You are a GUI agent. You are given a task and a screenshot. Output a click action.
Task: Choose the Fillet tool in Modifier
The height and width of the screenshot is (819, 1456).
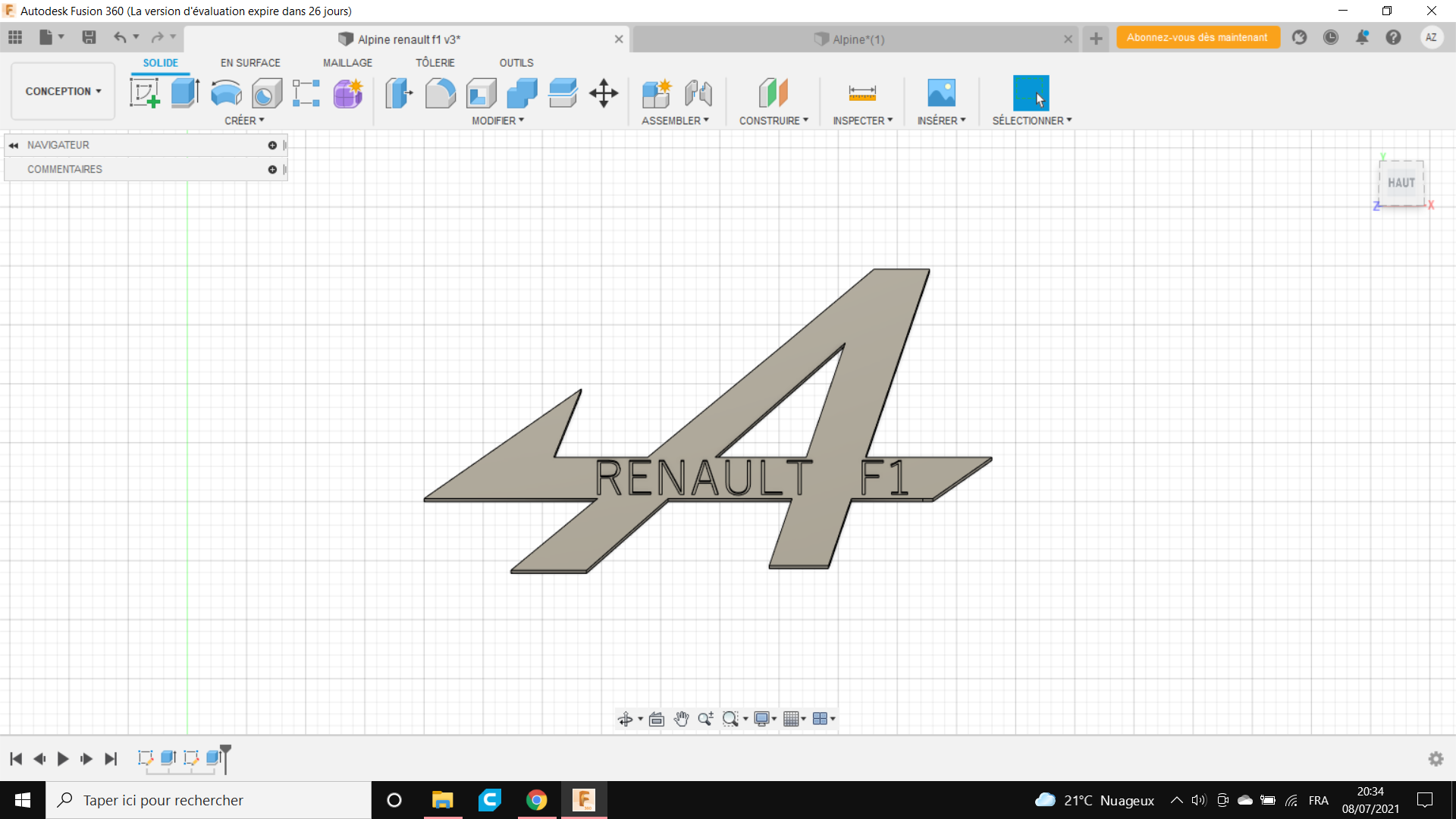pos(440,93)
